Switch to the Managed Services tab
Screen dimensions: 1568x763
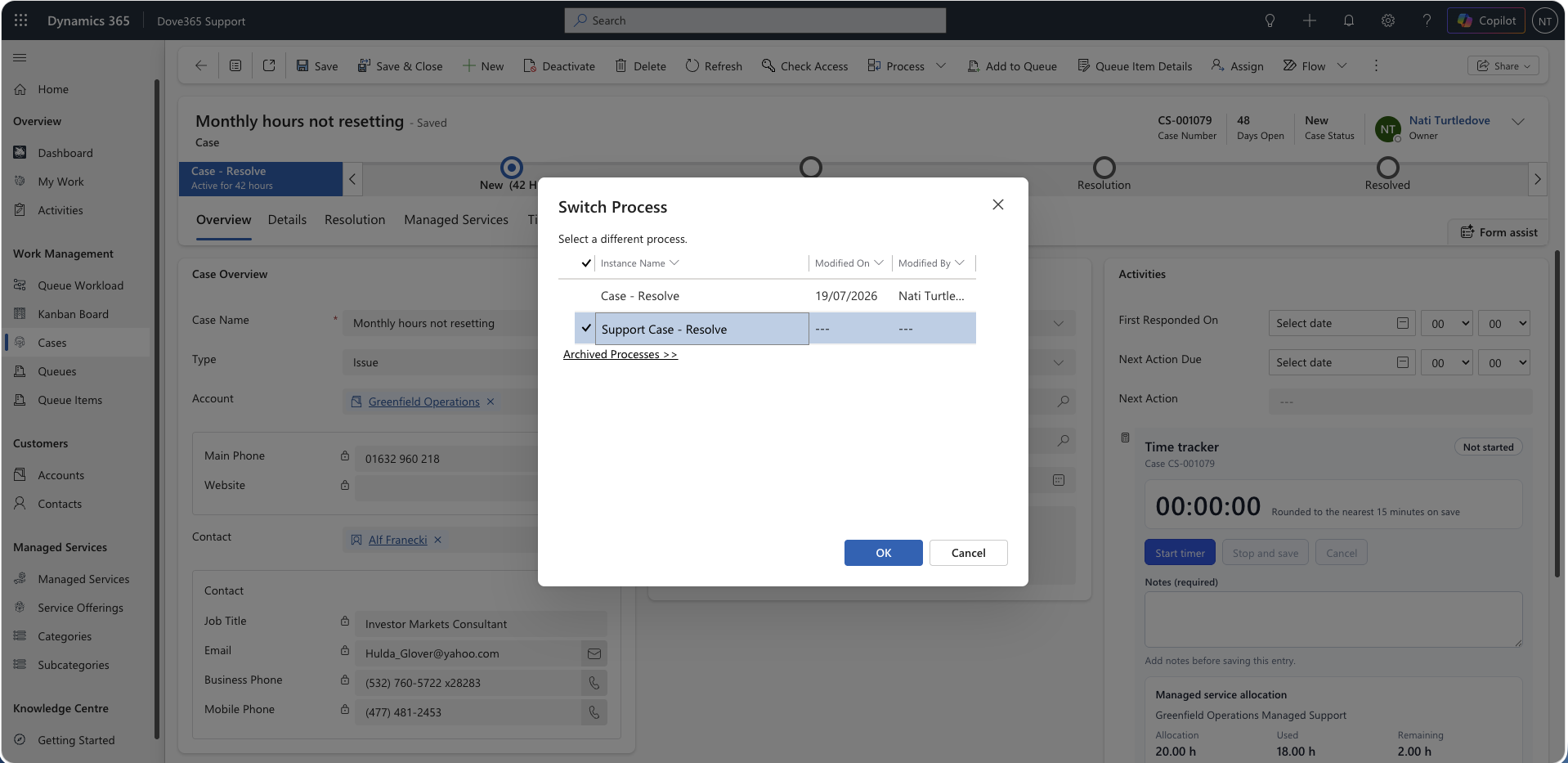[x=456, y=220]
